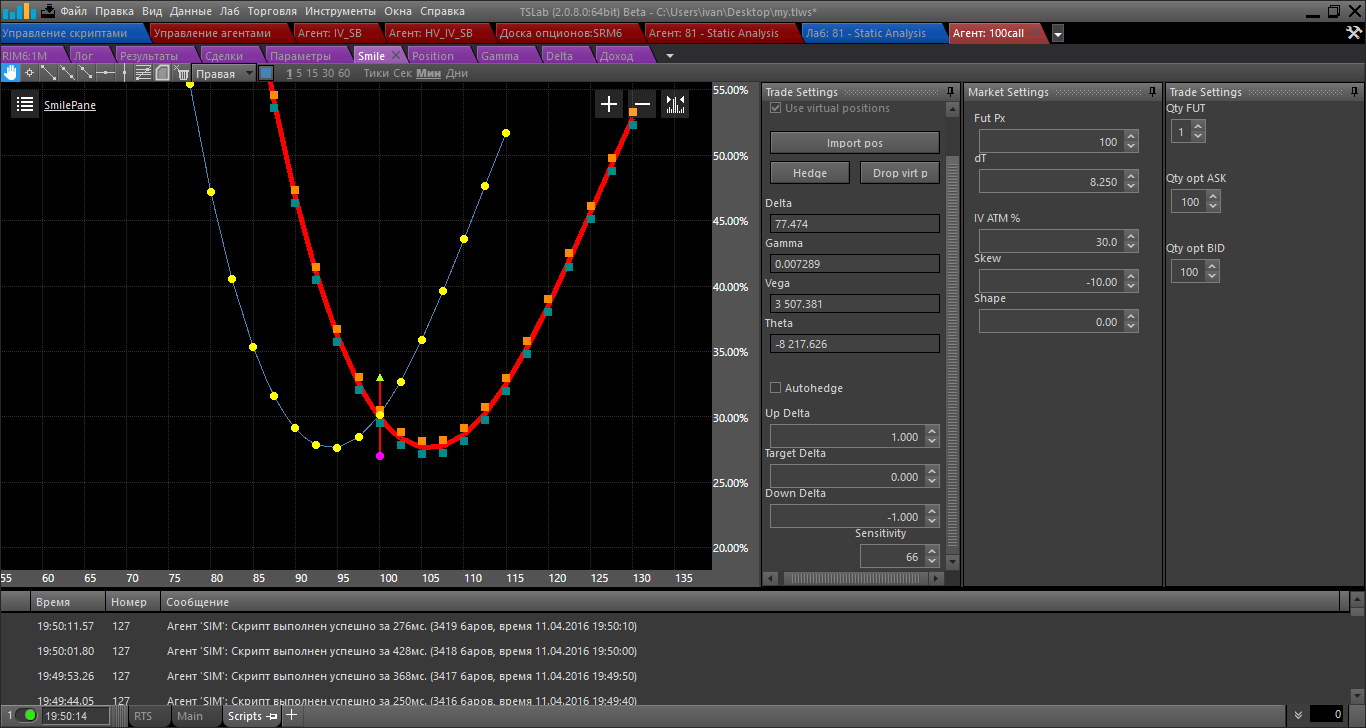The width and height of the screenshot is (1366, 728).
Task: Select the hand pan tool
Action: tap(10, 73)
